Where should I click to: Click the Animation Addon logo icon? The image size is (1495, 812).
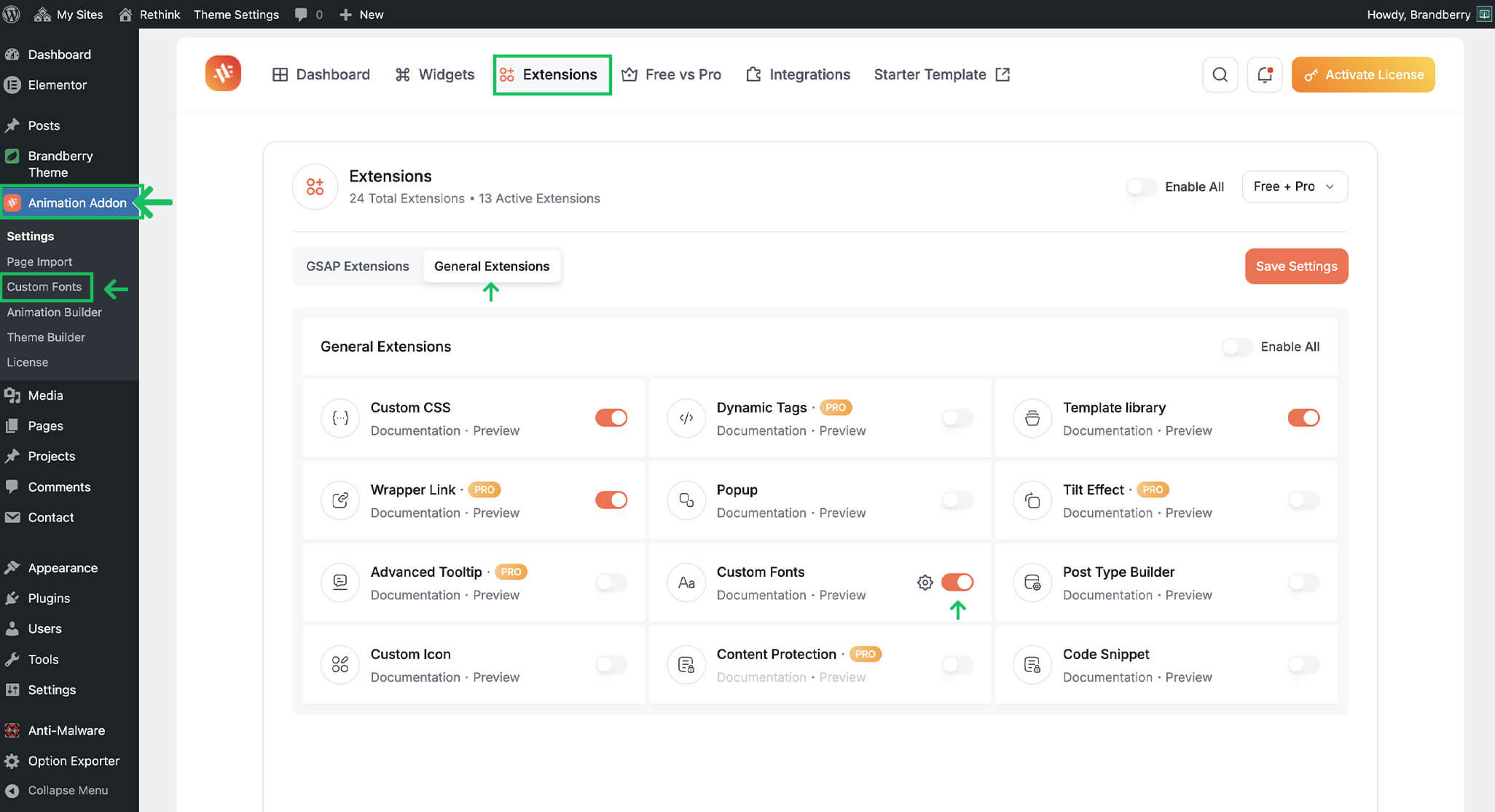pos(223,74)
